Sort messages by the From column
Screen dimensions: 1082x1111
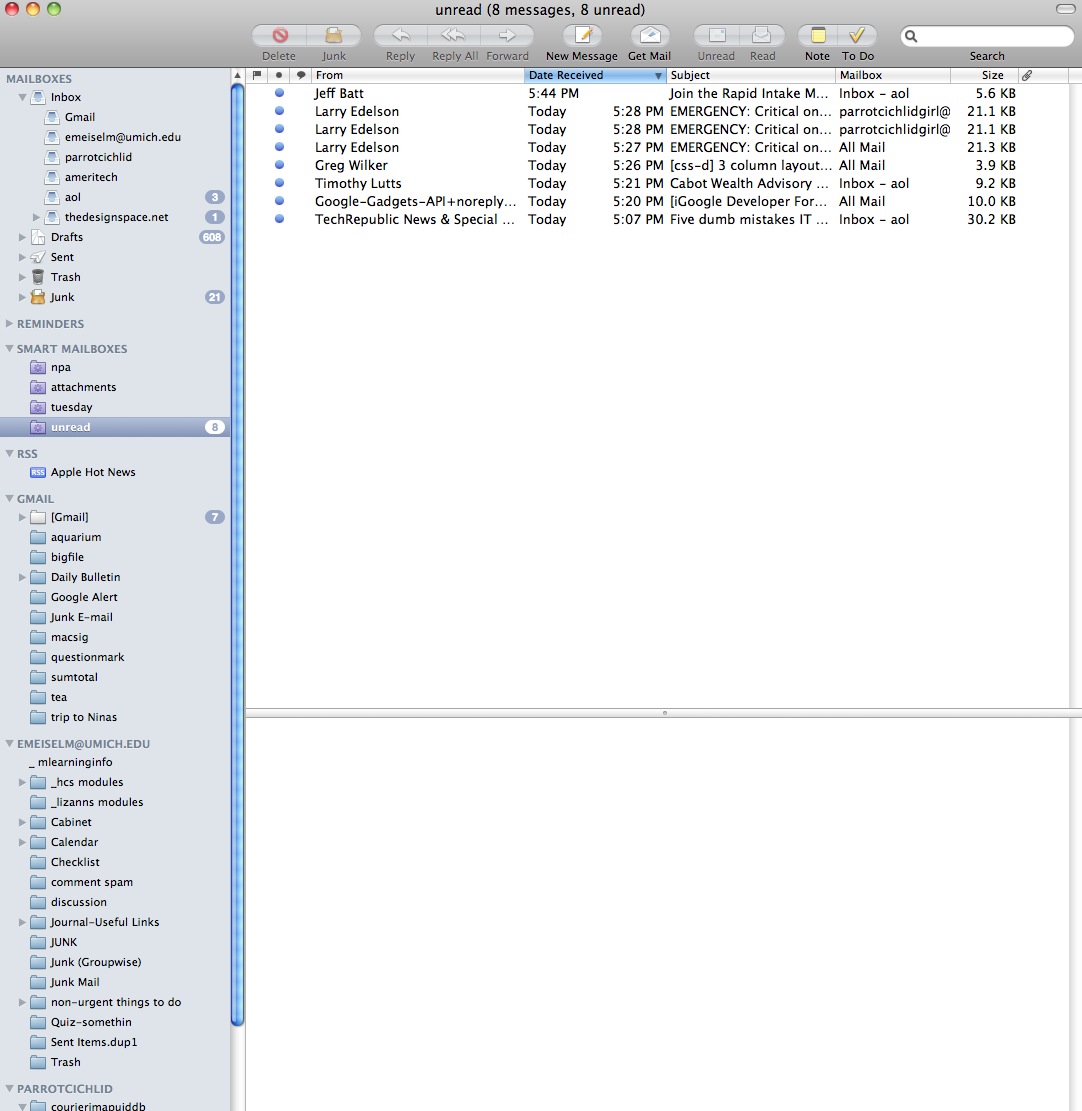pos(415,75)
